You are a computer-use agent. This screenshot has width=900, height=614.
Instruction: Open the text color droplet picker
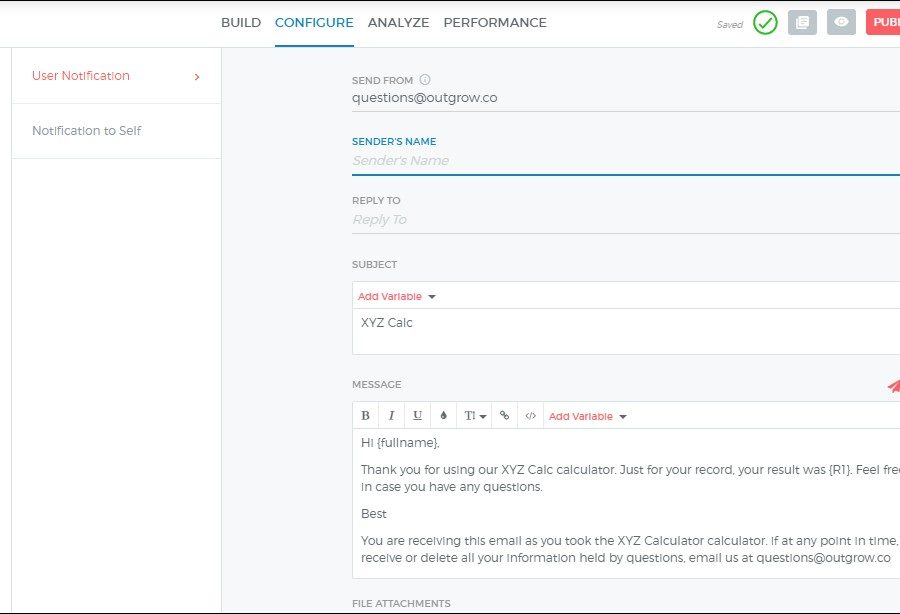[x=443, y=416]
